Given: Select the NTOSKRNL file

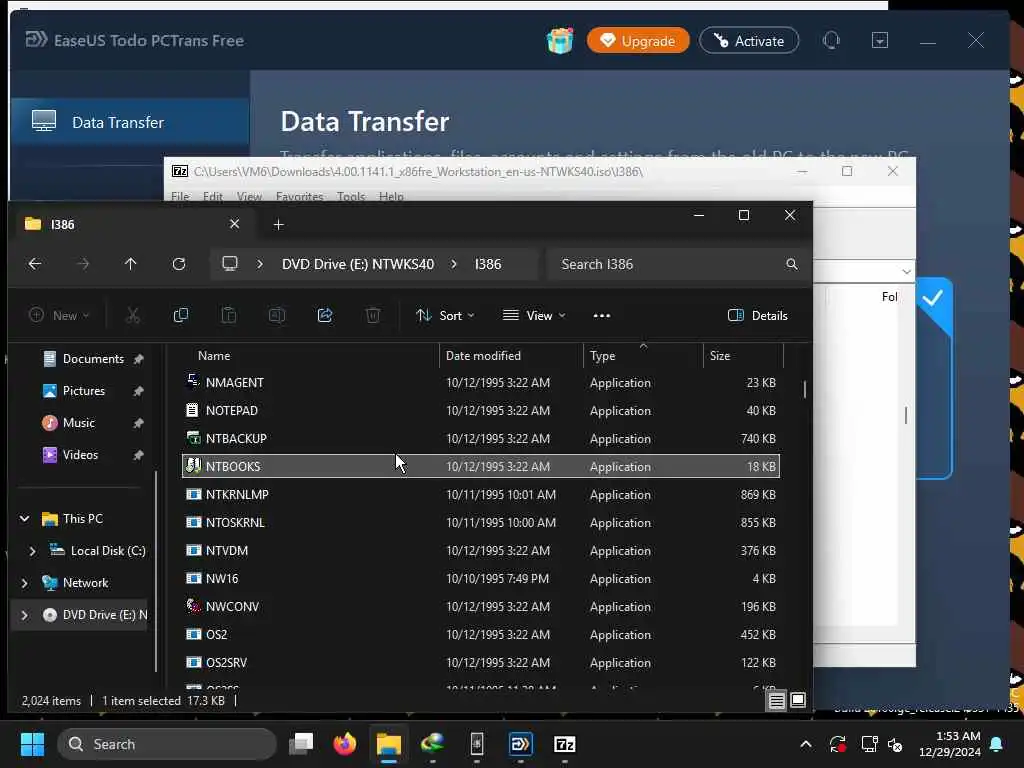Looking at the screenshot, I should click(x=480, y=523).
